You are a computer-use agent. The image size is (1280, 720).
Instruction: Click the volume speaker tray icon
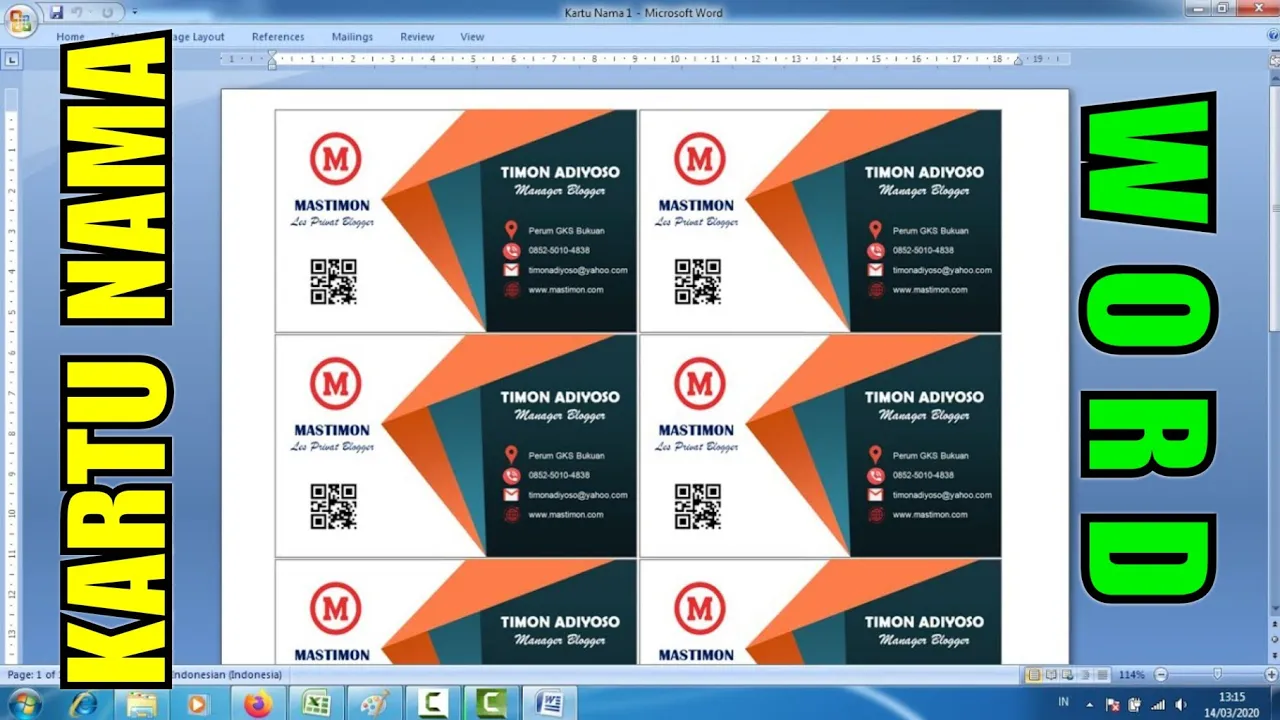coord(1181,704)
